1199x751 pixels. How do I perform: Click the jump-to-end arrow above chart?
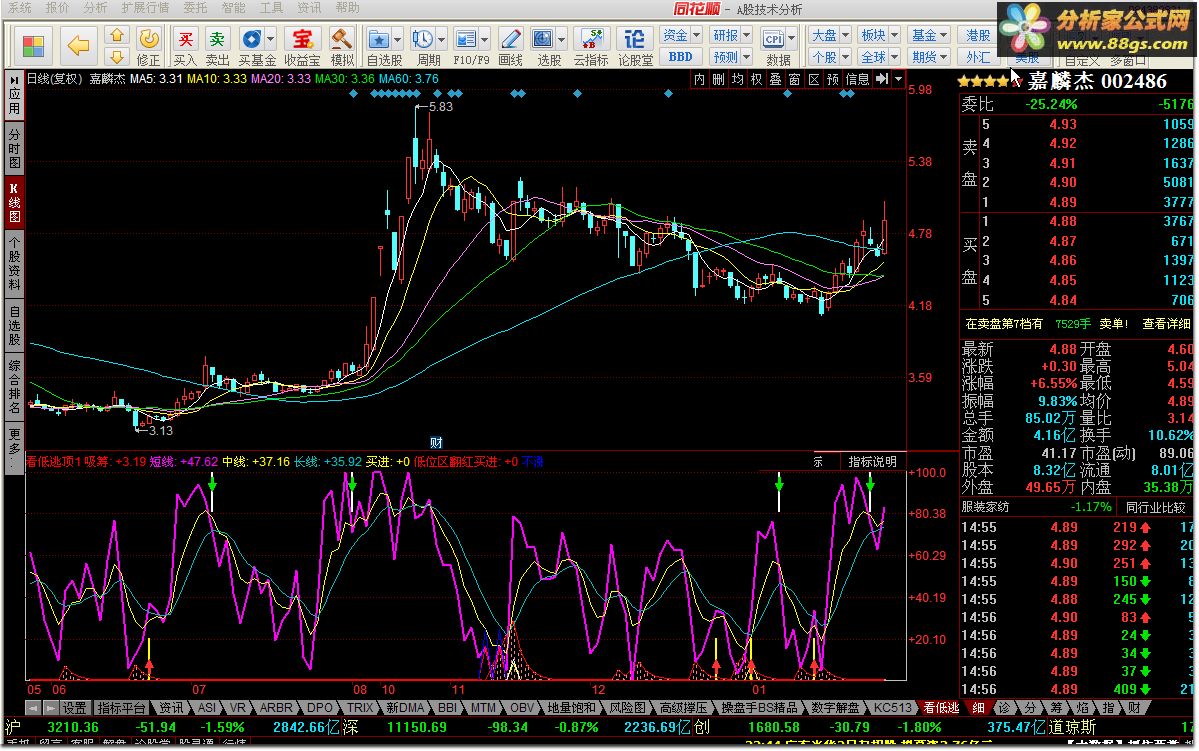(x=882, y=79)
